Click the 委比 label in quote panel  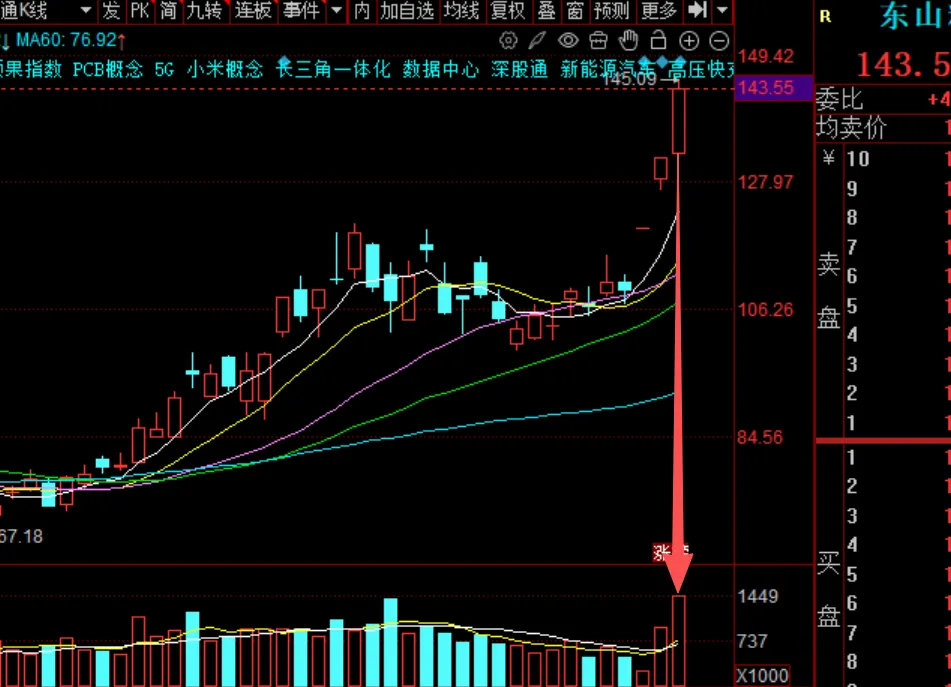click(x=839, y=98)
